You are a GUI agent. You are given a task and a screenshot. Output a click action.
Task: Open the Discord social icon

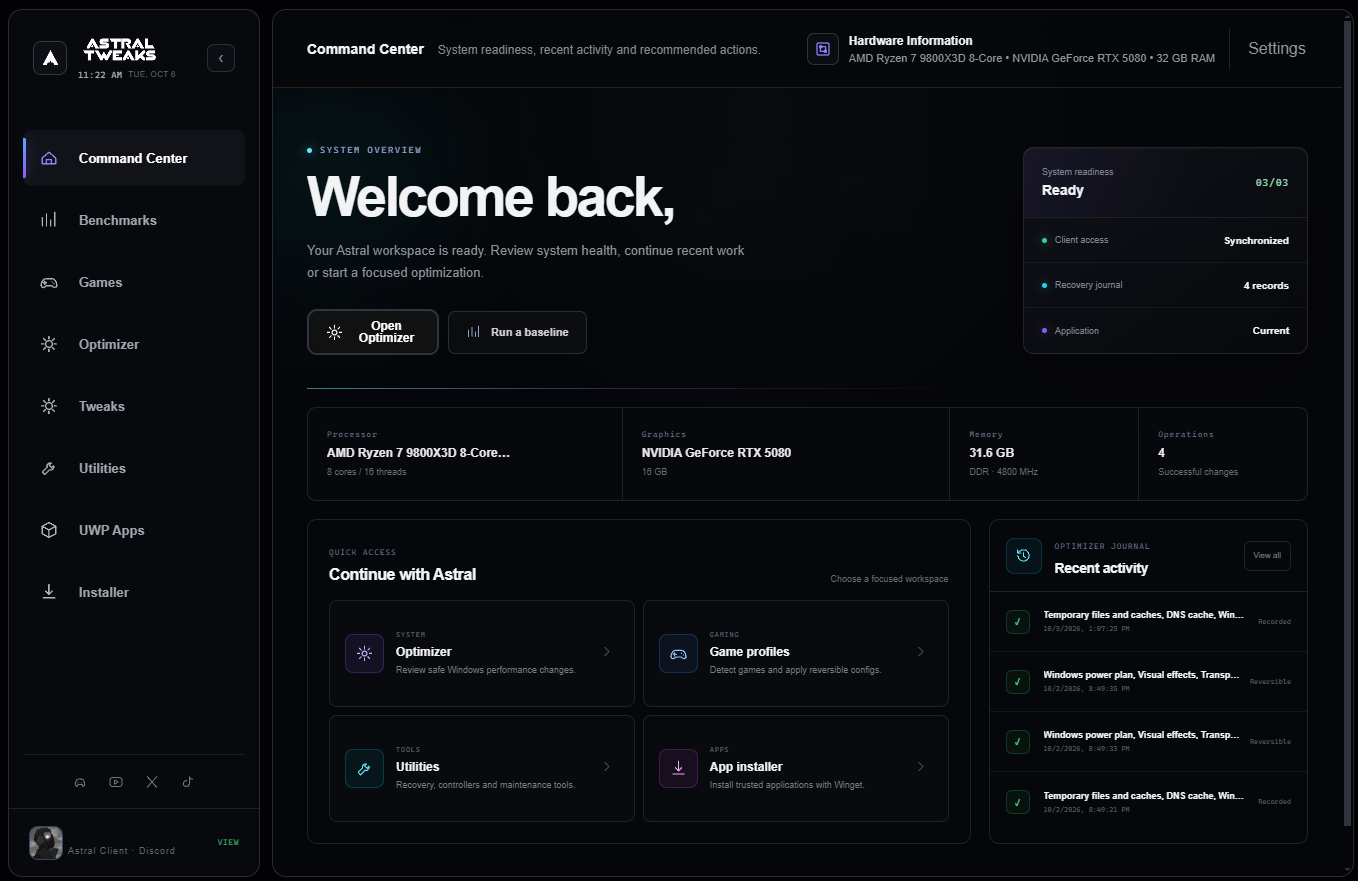[81, 782]
